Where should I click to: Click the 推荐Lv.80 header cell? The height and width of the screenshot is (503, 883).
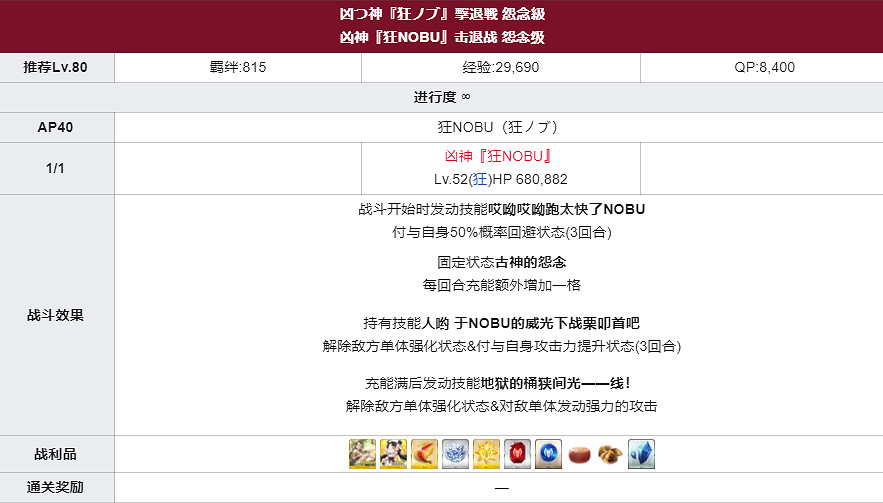57,68
